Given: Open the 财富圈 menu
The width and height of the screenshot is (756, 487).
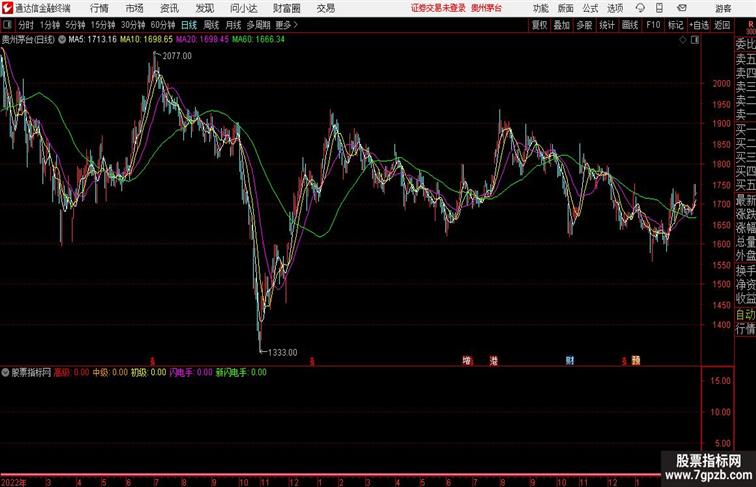Looking at the screenshot, I should tap(286, 8).
